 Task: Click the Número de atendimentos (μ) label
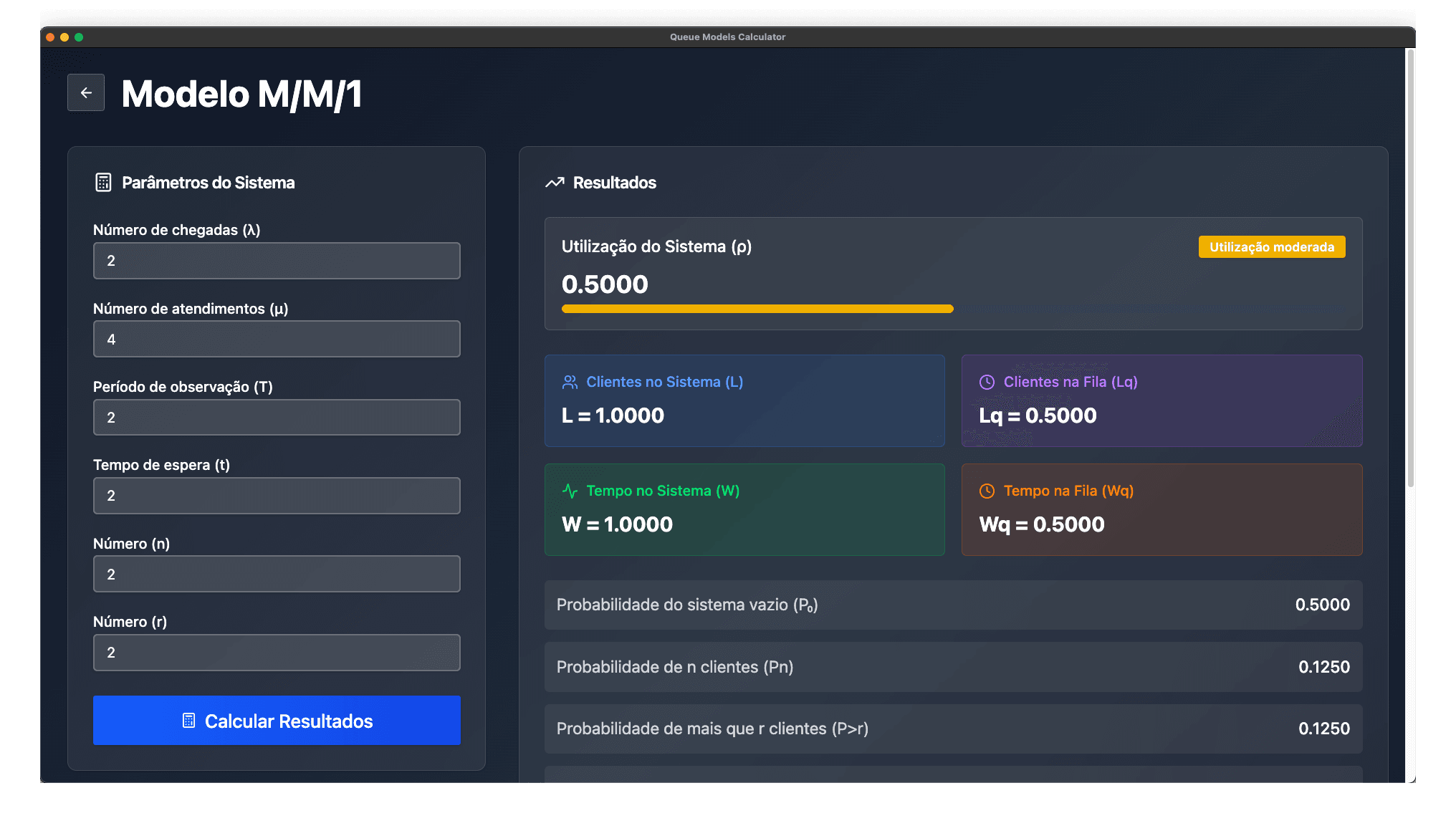191,309
